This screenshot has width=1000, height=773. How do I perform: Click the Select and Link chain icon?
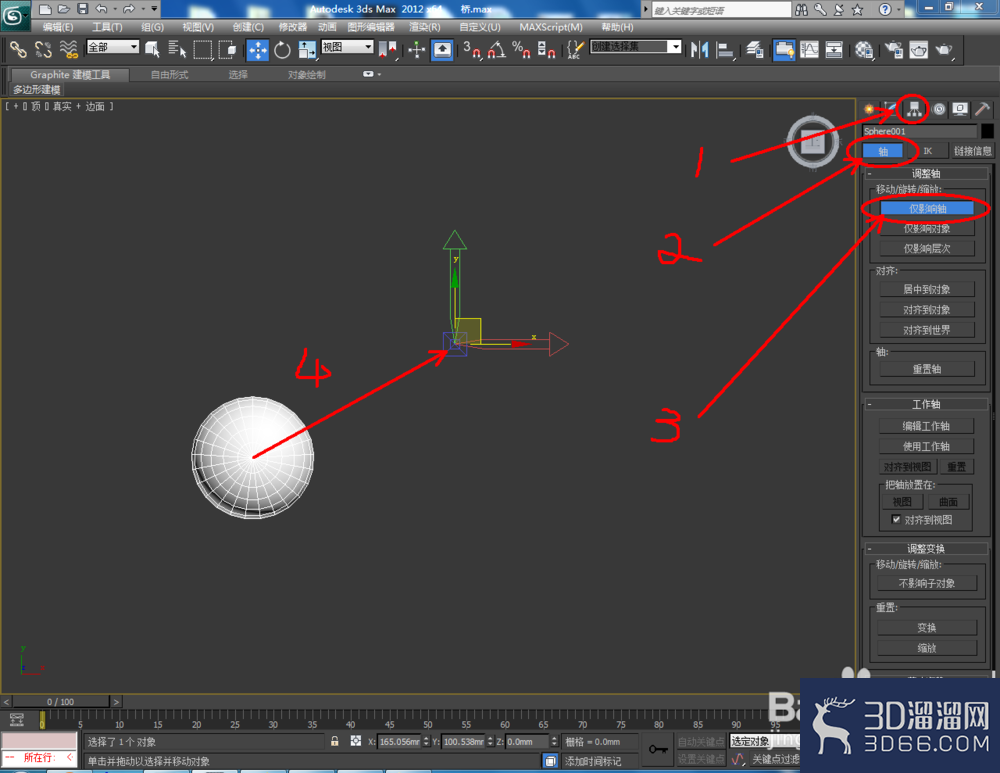(18, 50)
